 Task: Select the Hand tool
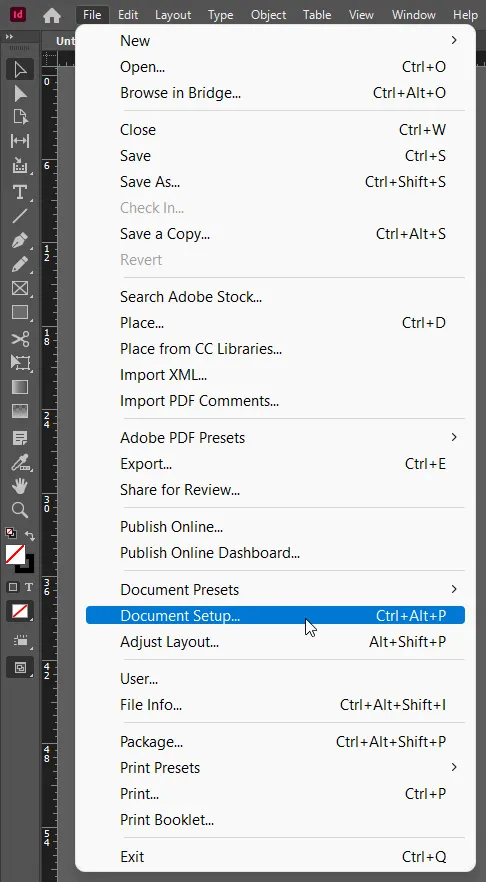(x=20, y=485)
